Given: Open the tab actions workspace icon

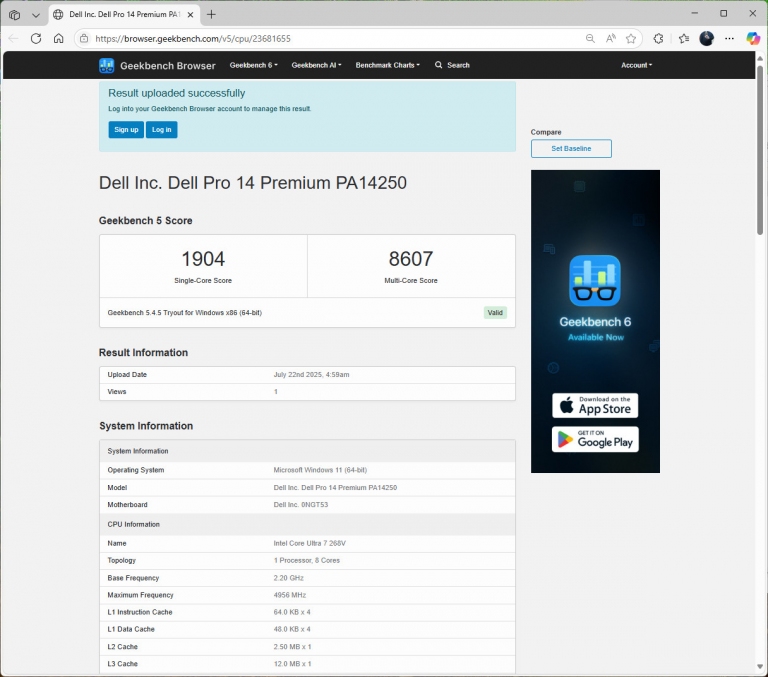Looking at the screenshot, I should click(15, 15).
